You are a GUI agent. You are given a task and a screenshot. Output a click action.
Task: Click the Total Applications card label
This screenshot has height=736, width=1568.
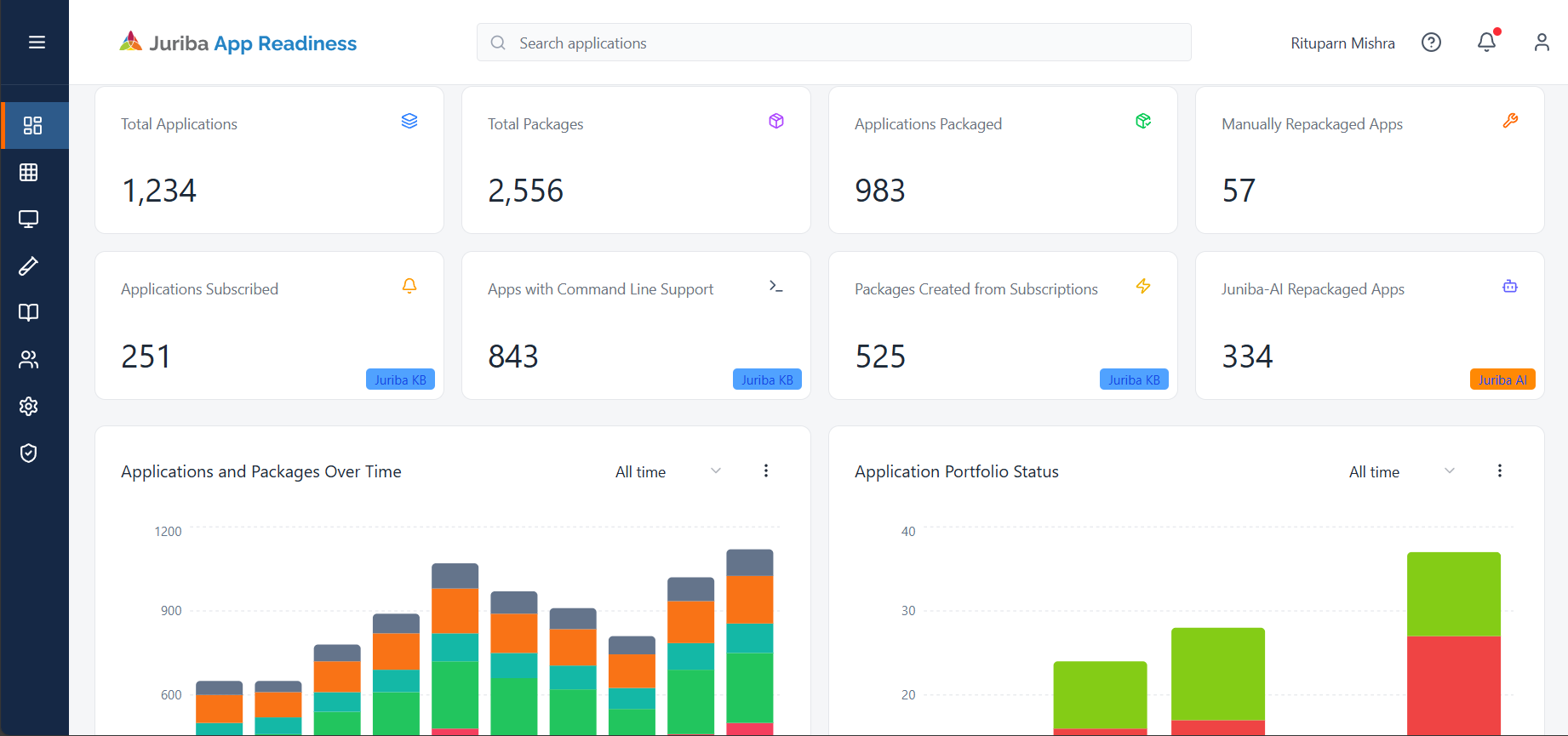(x=179, y=124)
